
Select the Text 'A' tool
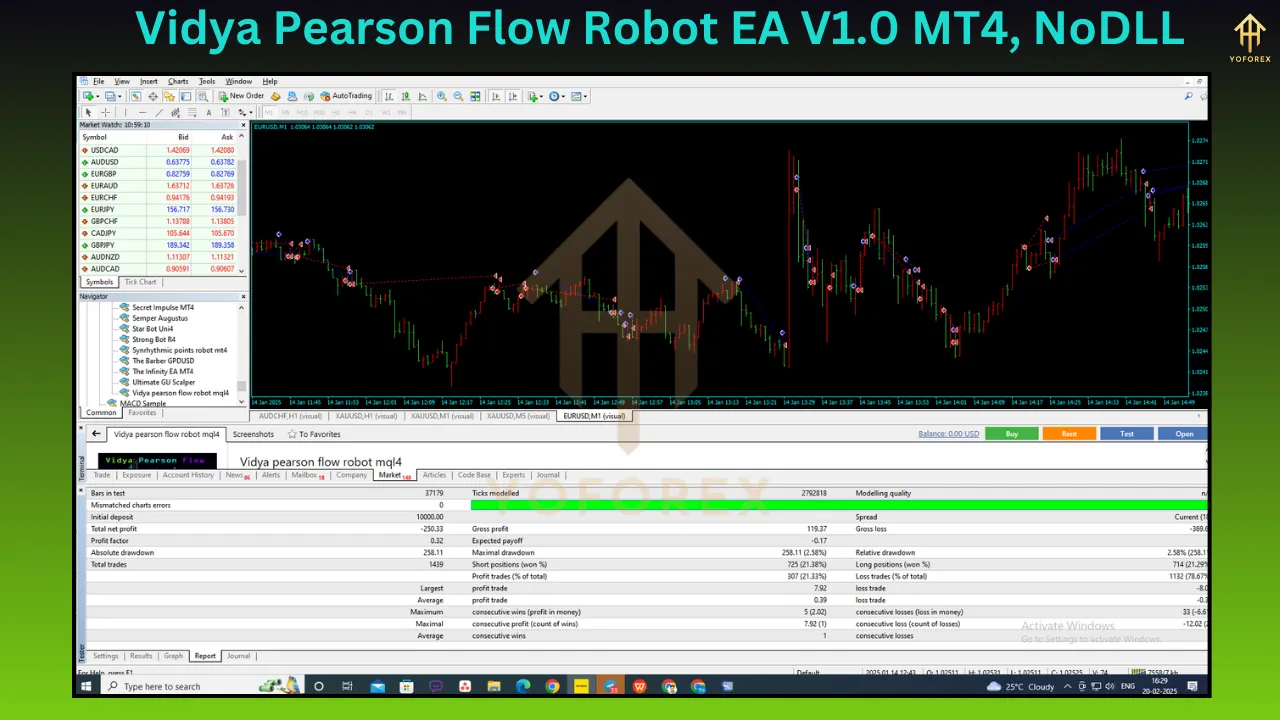pyautogui.click(x=209, y=113)
